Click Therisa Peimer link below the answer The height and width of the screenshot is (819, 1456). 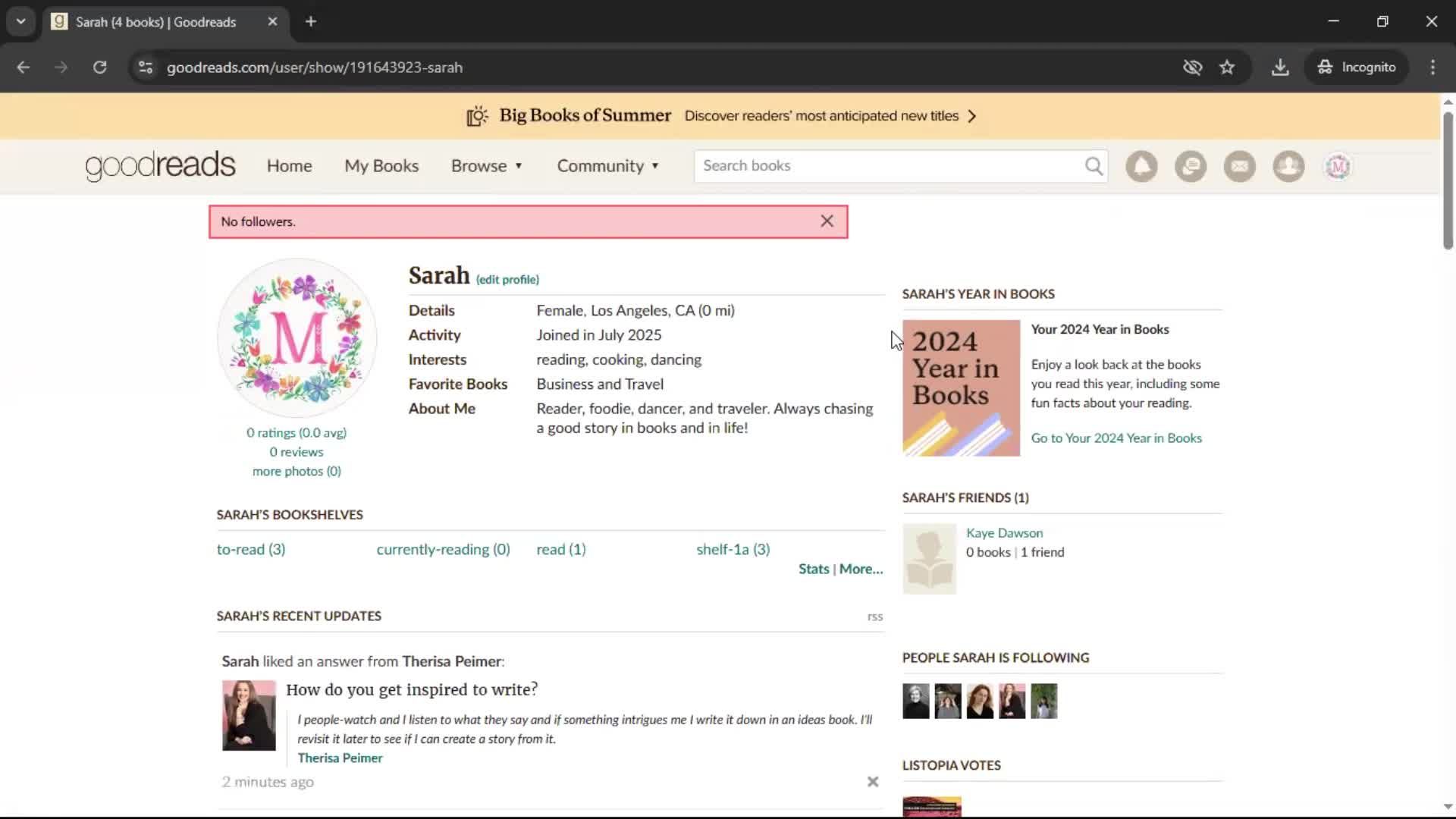tap(340, 758)
